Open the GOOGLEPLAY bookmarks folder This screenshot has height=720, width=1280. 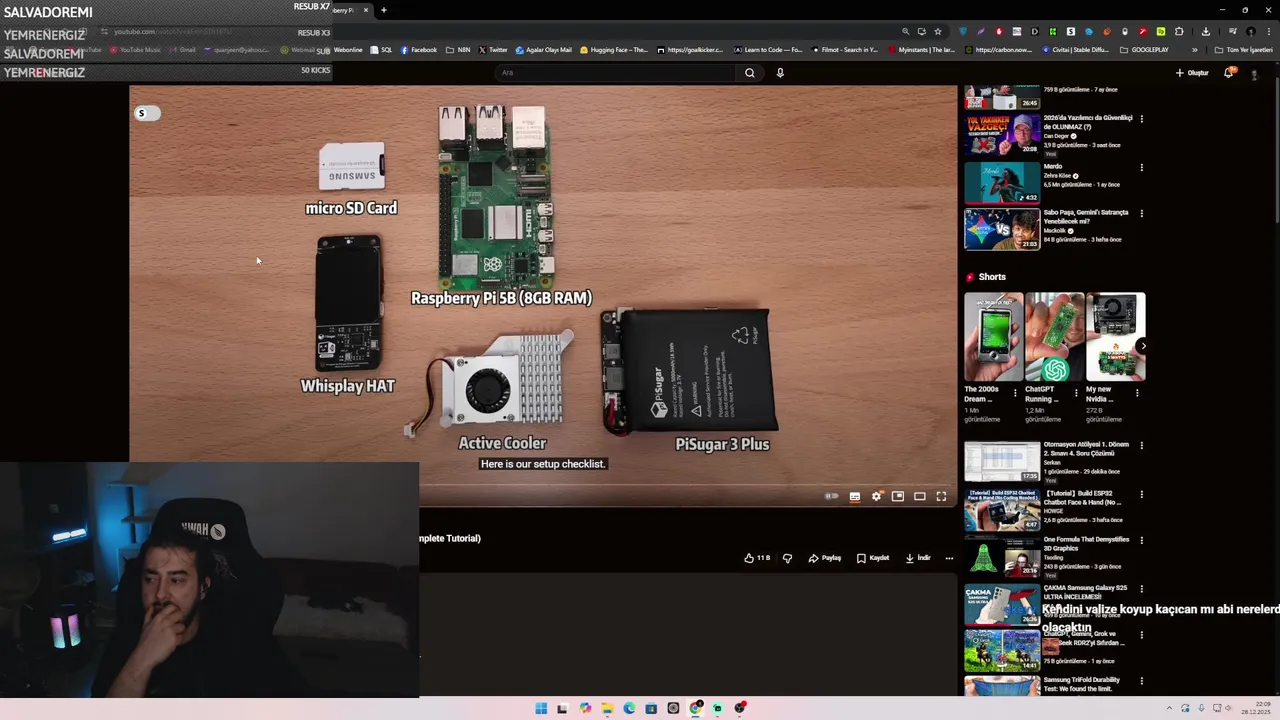pos(1144,49)
